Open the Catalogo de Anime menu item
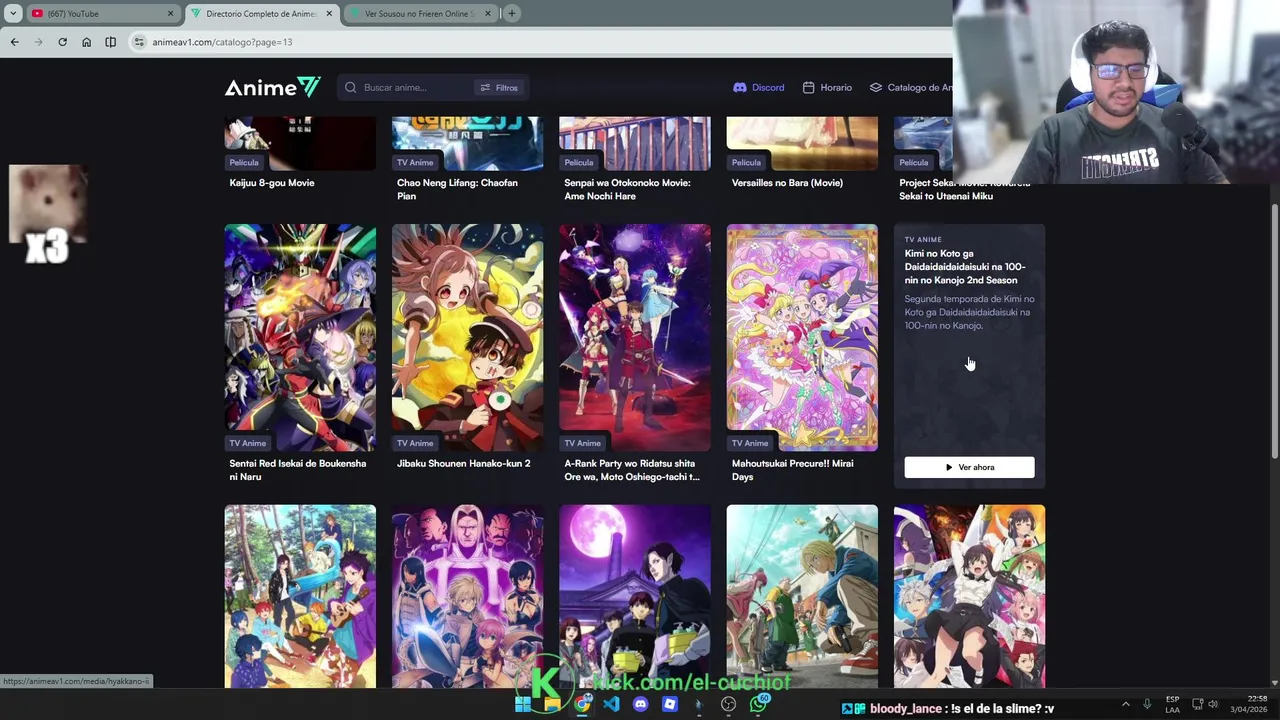 pos(910,88)
